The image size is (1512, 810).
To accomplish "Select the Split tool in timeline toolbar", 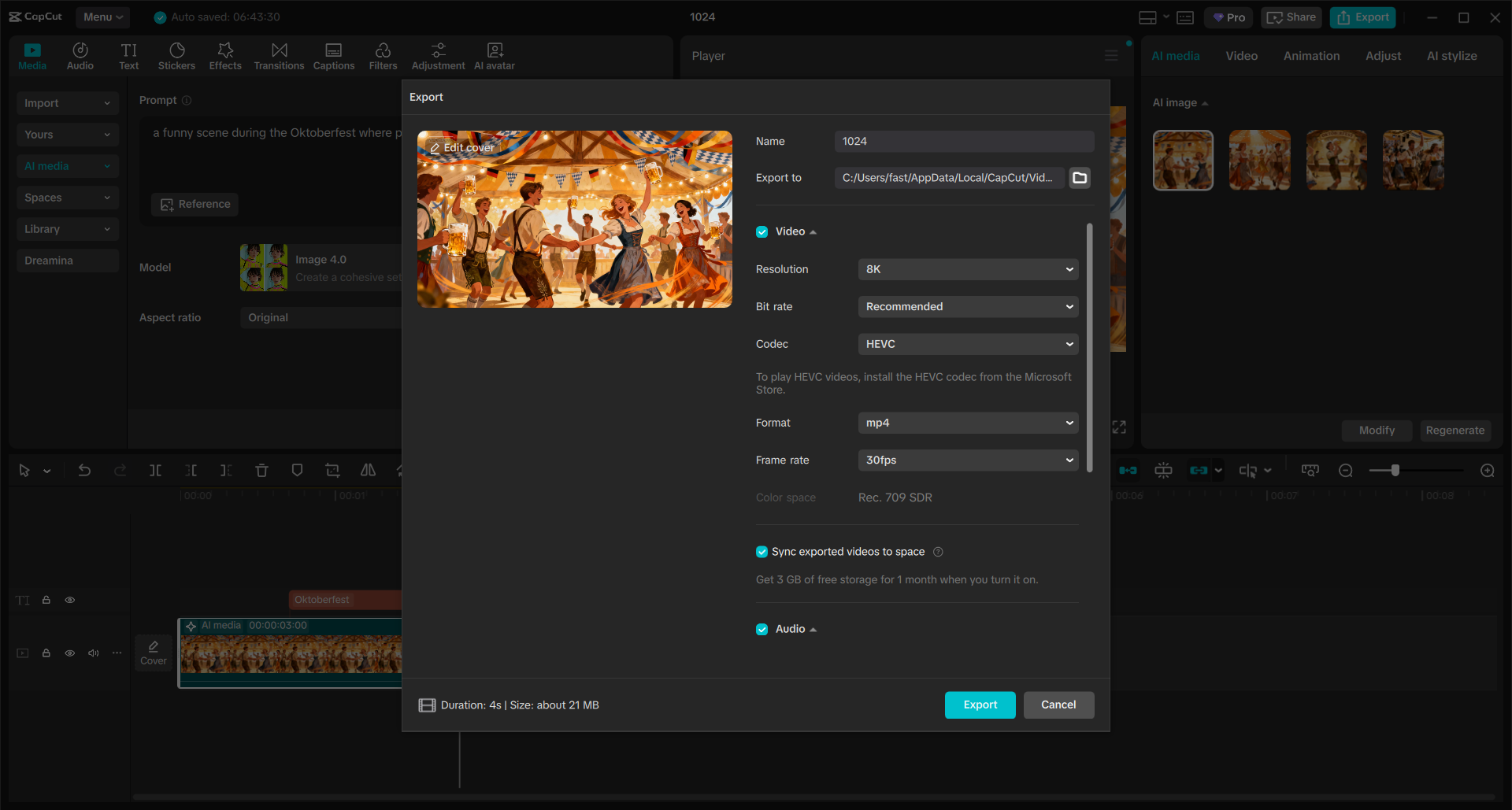I will [x=155, y=470].
